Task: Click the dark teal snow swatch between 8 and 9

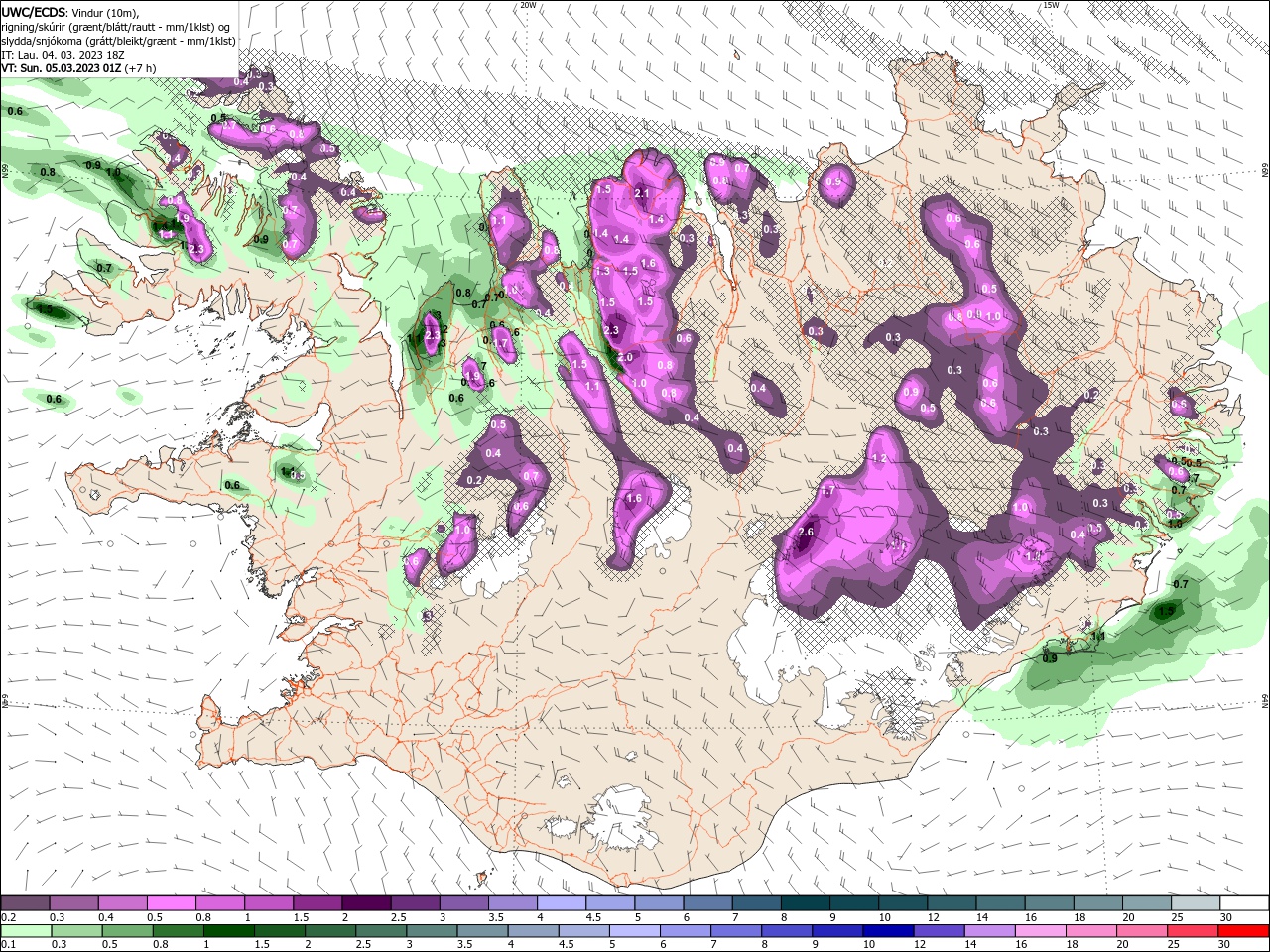Action: tap(805, 902)
